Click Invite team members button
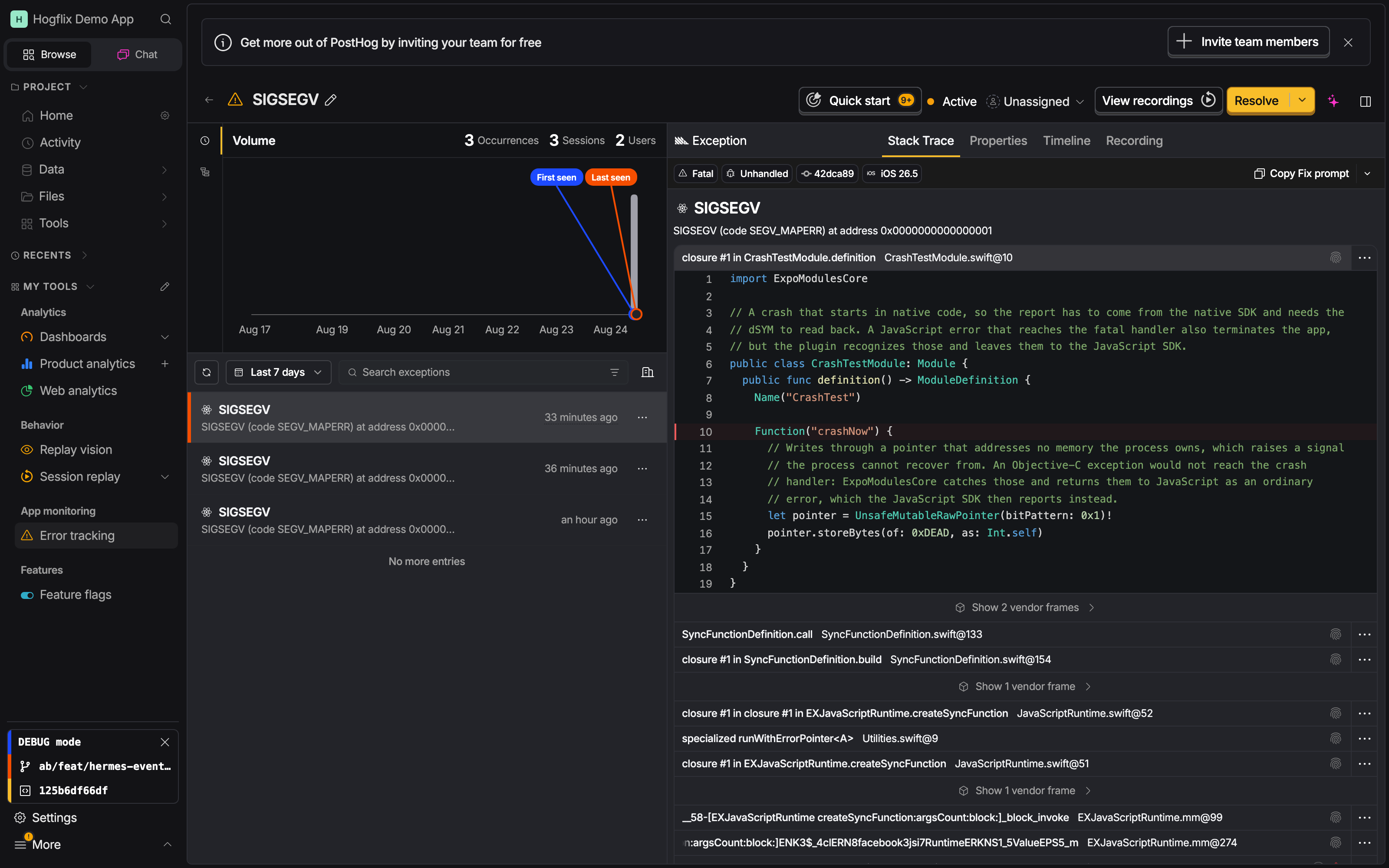The height and width of the screenshot is (868, 1389). tap(1248, 41)
